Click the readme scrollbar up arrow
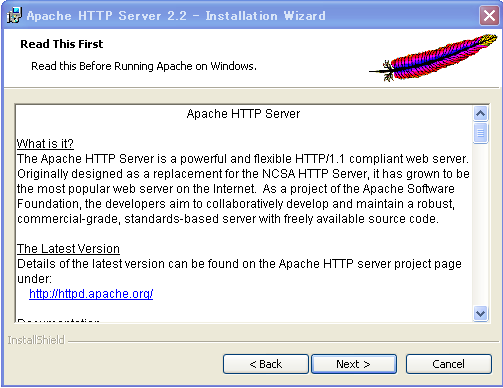503x388 pixels. 480,114
